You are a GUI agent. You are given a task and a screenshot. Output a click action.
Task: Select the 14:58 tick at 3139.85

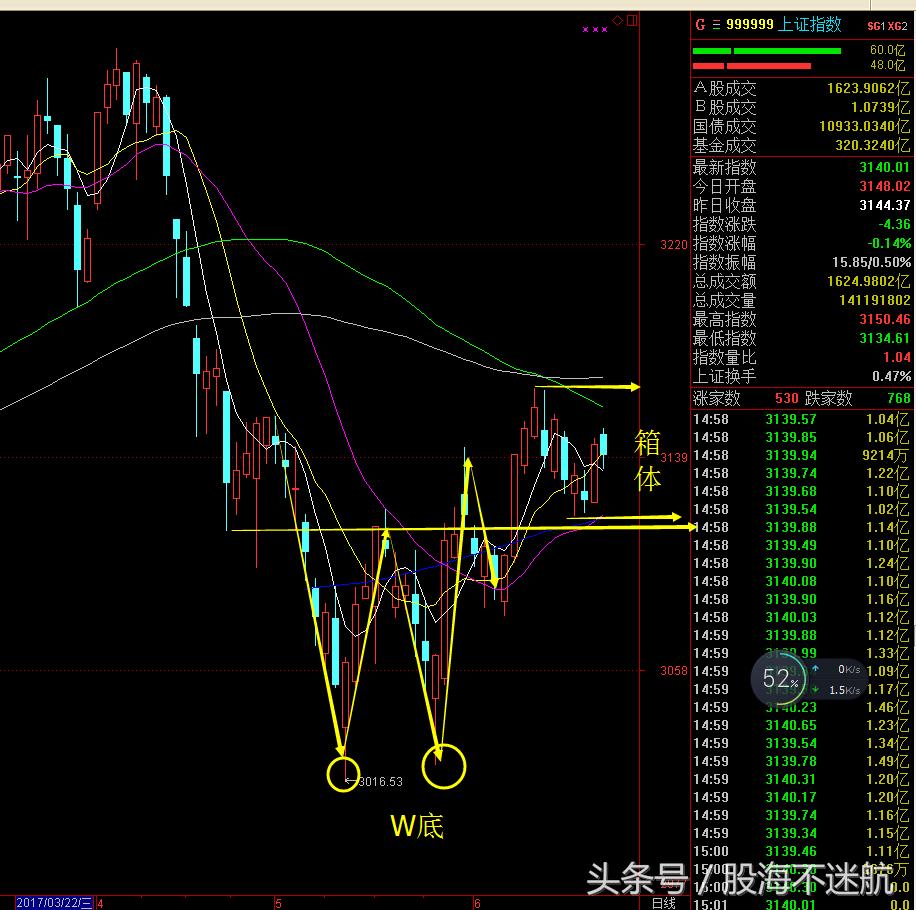802,437
